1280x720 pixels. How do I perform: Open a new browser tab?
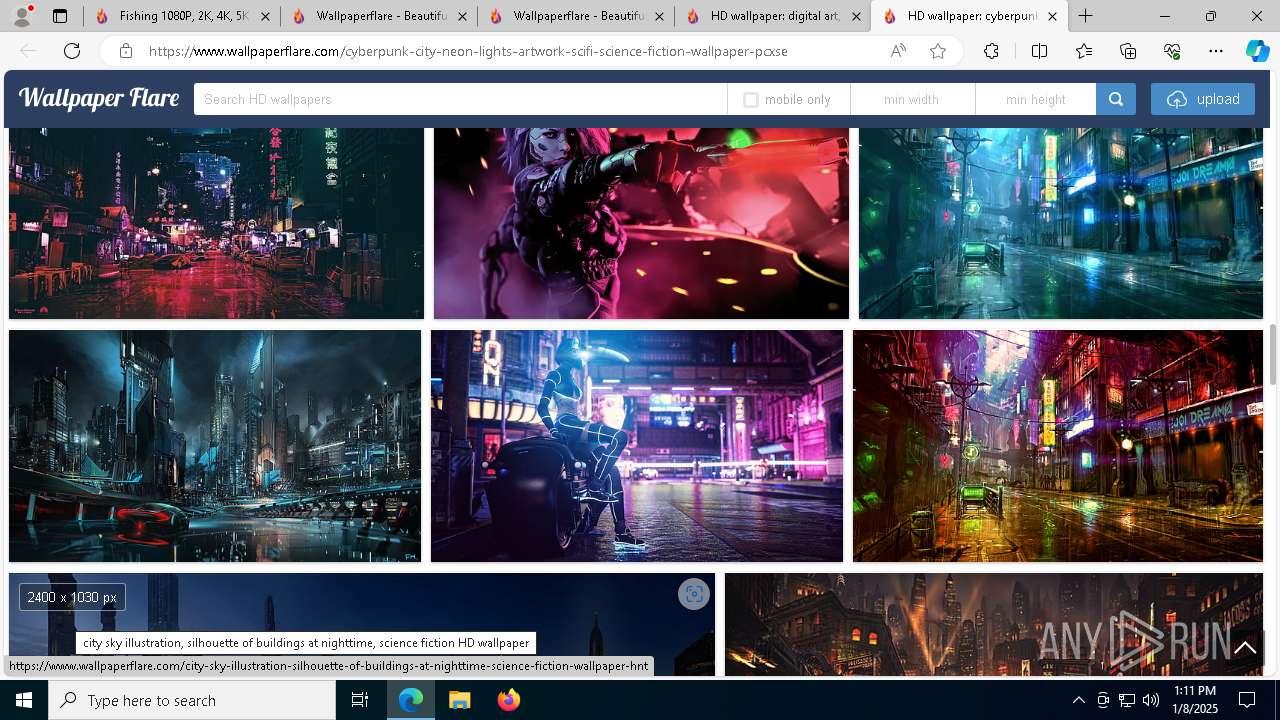coord(1086,16)
